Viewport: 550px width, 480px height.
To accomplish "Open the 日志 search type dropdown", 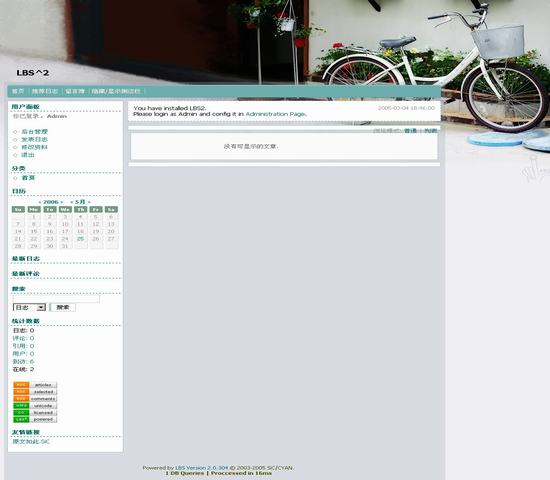I will (29, 307).
